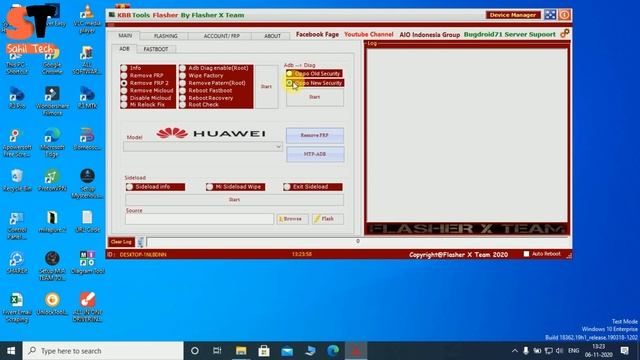Open ProtonVPN desktop shortcut
Viewport: 640px width, 360px height.
click(x=52, y=180)
